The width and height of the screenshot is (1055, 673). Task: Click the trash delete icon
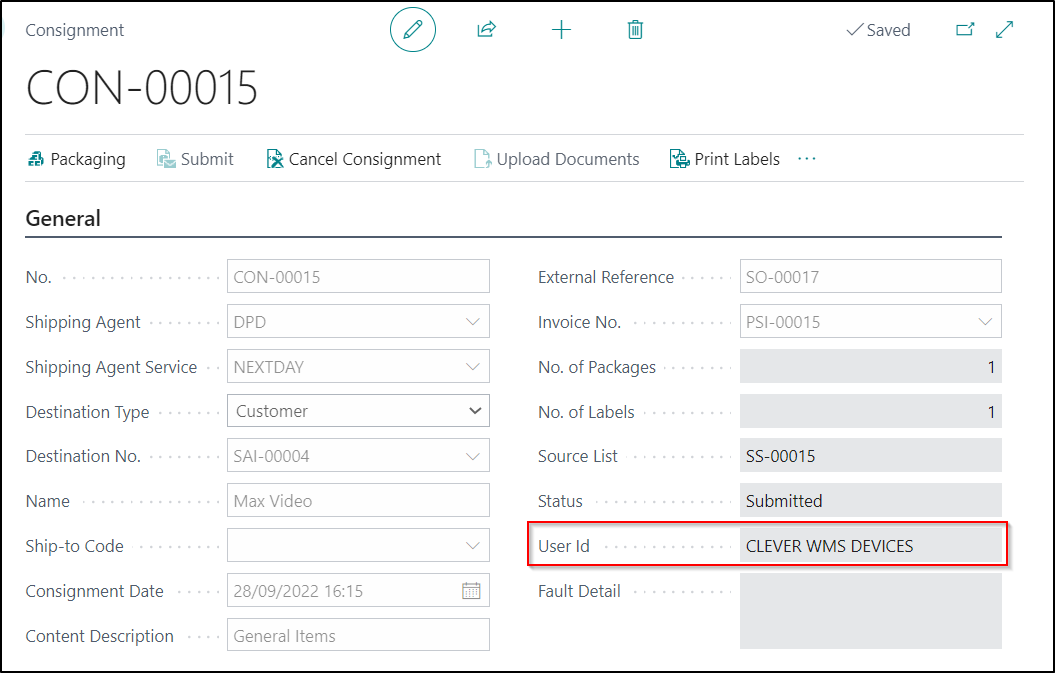point(635,30)
